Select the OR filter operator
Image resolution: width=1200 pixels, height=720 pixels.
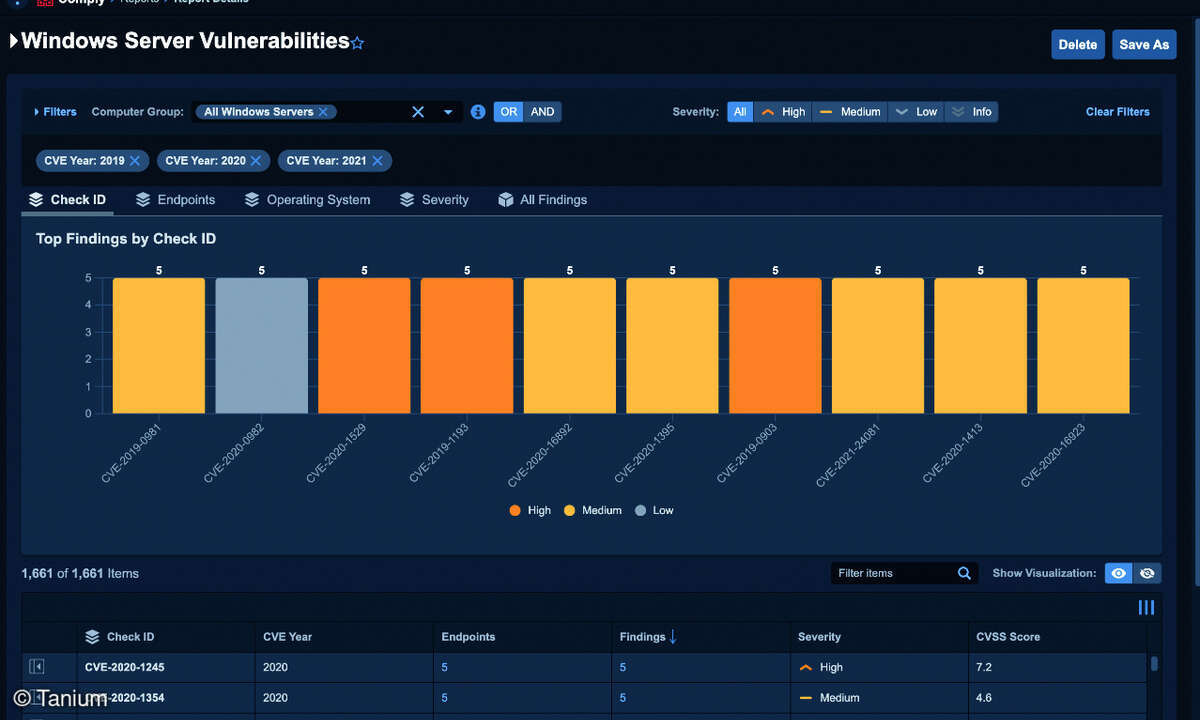(x=509, y=112)
